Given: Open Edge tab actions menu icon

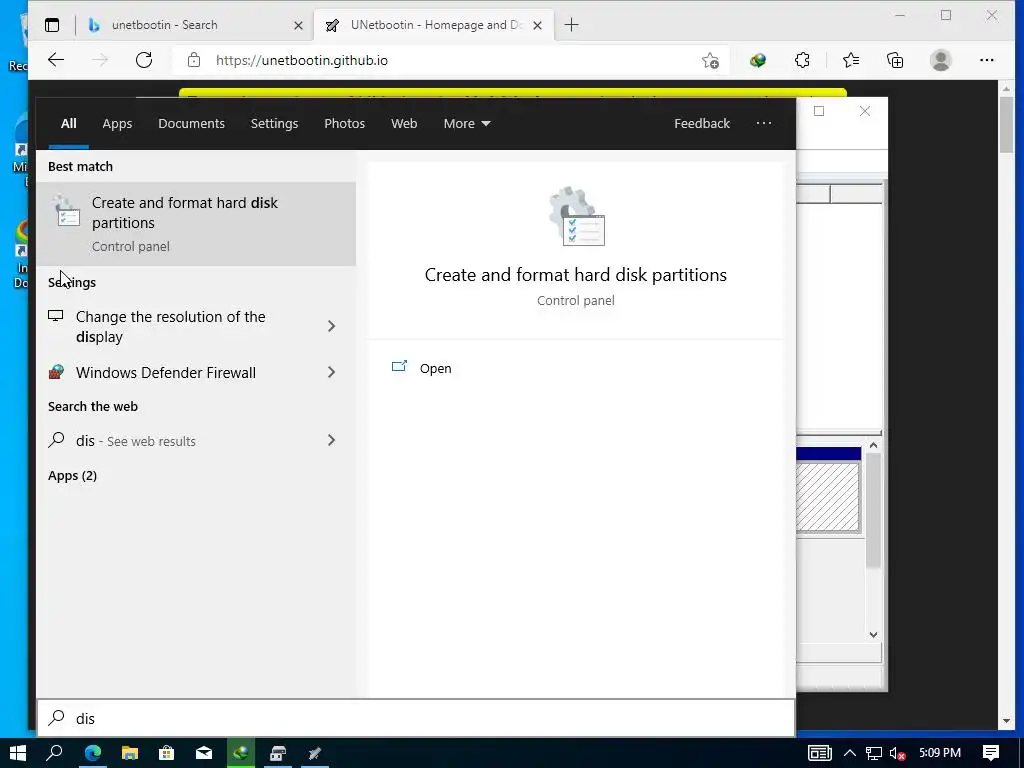Looking at the screenshot, I should point(52,25).
